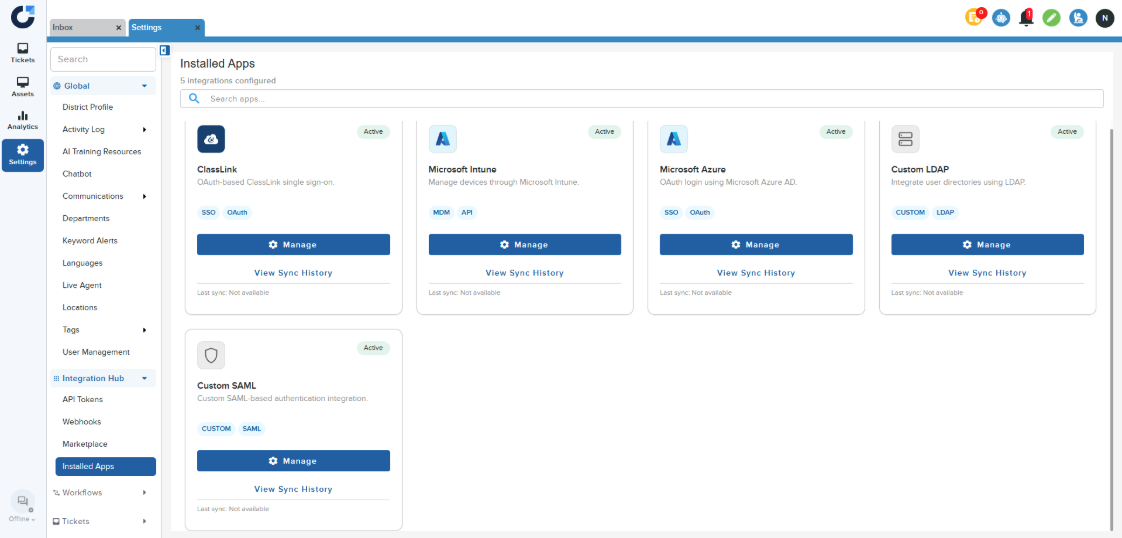Screen dimensions: 1122x538
Task: Open the chatbot robot icon in header
Action: tap(1000, 17)
